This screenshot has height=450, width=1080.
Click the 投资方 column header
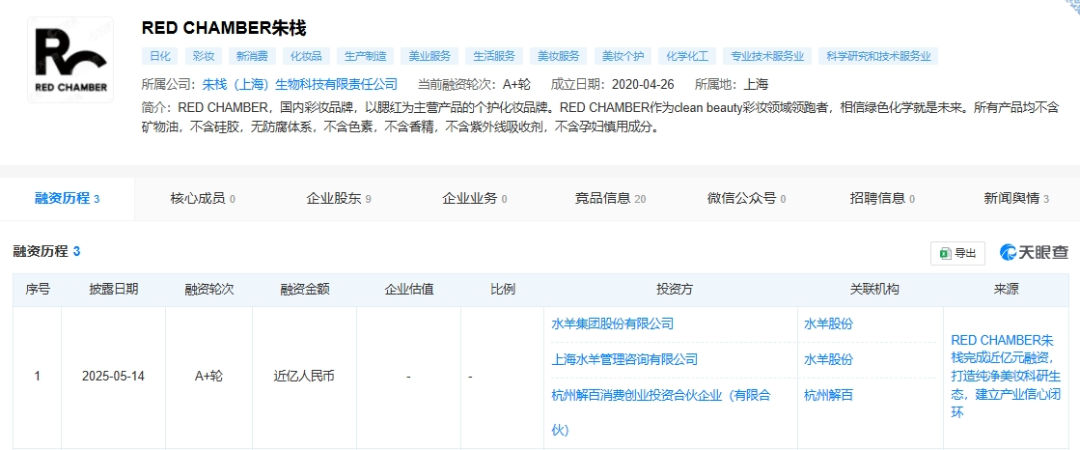(674, 289)
